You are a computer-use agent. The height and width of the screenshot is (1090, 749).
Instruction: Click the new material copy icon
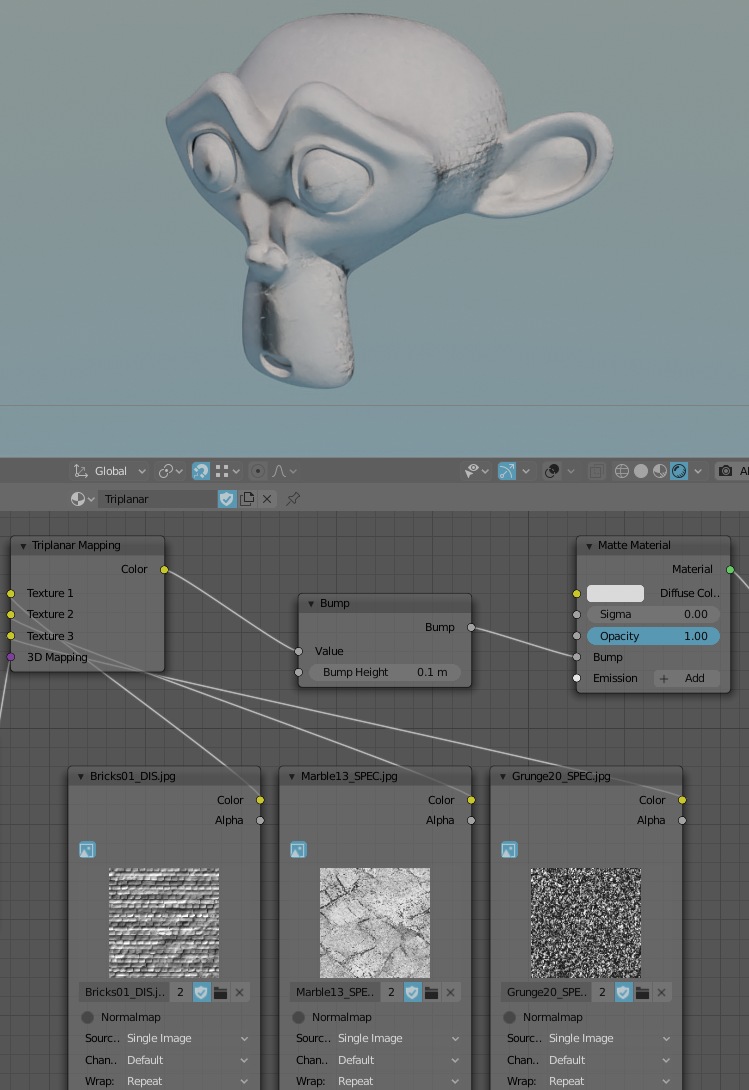pyautogui.click(x=247, y=498)
